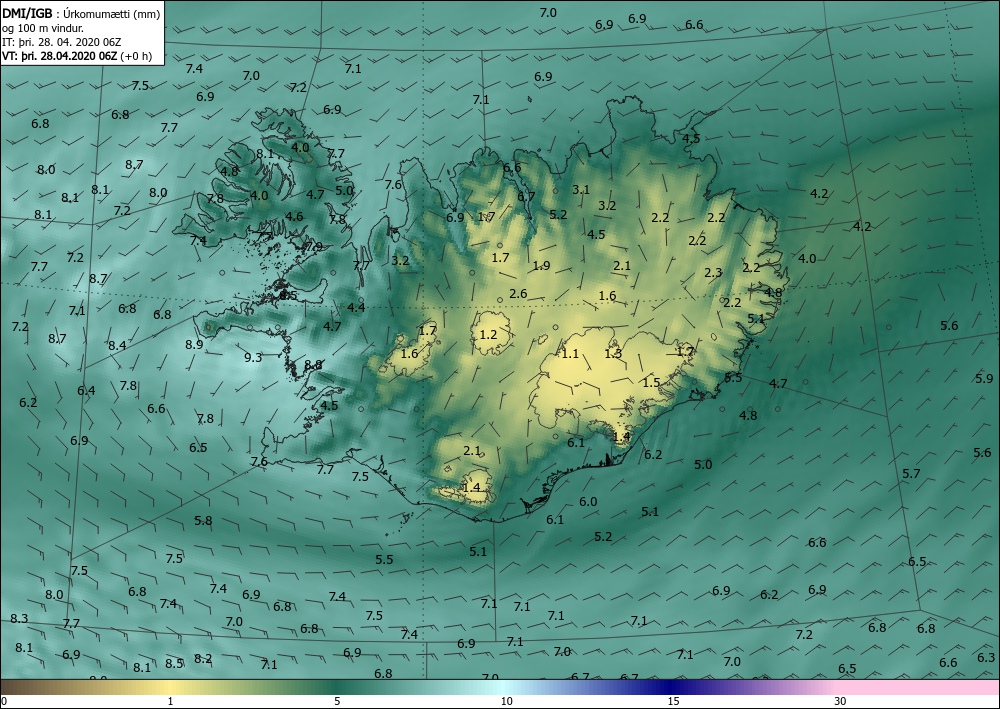The width and height of the screenshot is (1000, 709).
Task: Click the 4.4 value near the dotted latitude line
Action: point(356,307)
